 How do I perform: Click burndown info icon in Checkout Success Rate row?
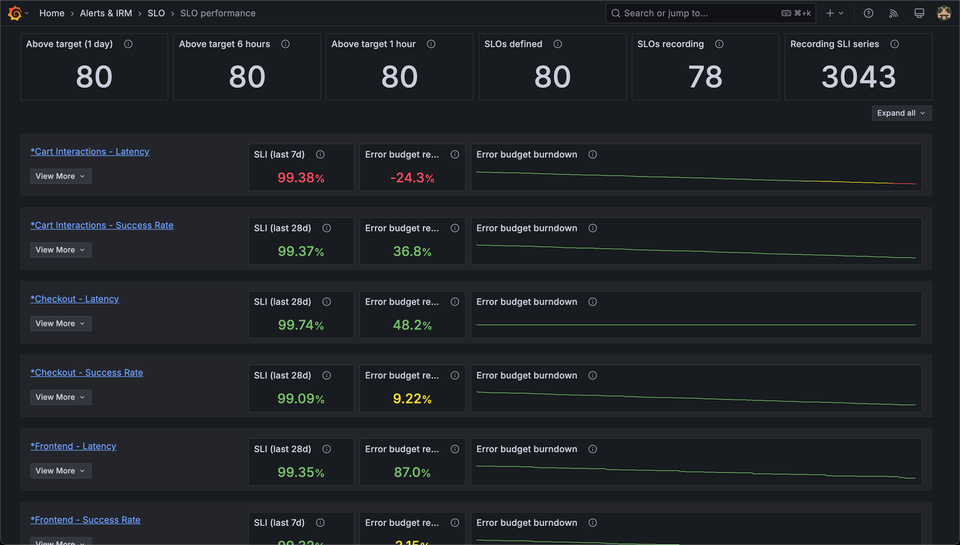[x=593, y=375]
